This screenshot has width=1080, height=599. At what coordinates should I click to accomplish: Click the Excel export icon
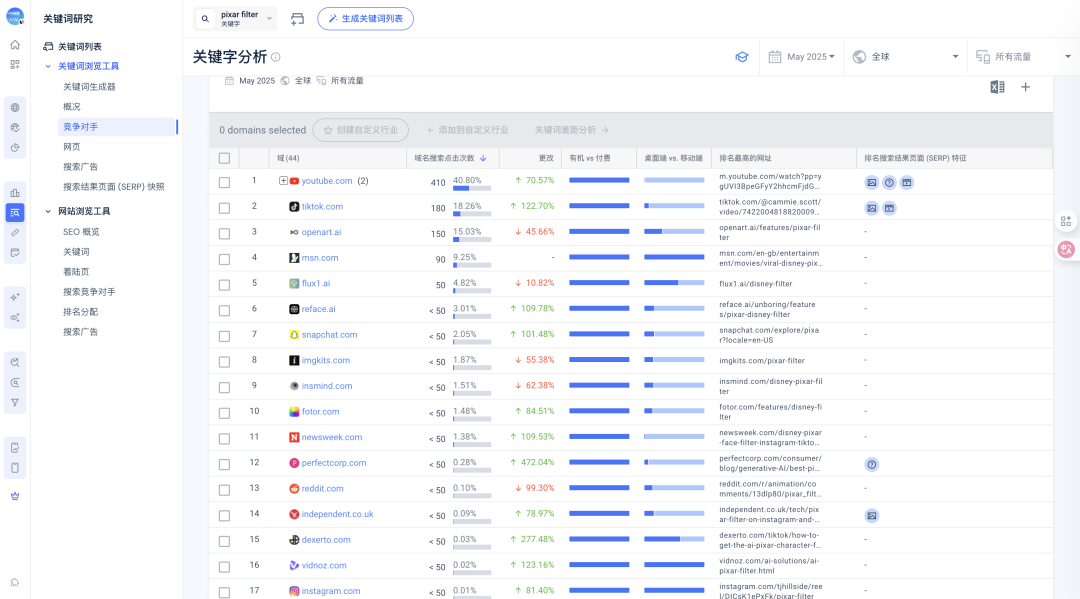(997, 87)
